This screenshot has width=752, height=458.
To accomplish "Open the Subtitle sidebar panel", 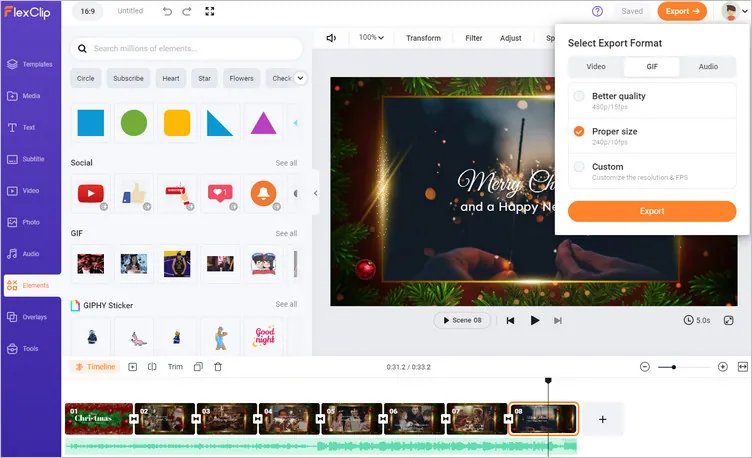I will 26,159.
